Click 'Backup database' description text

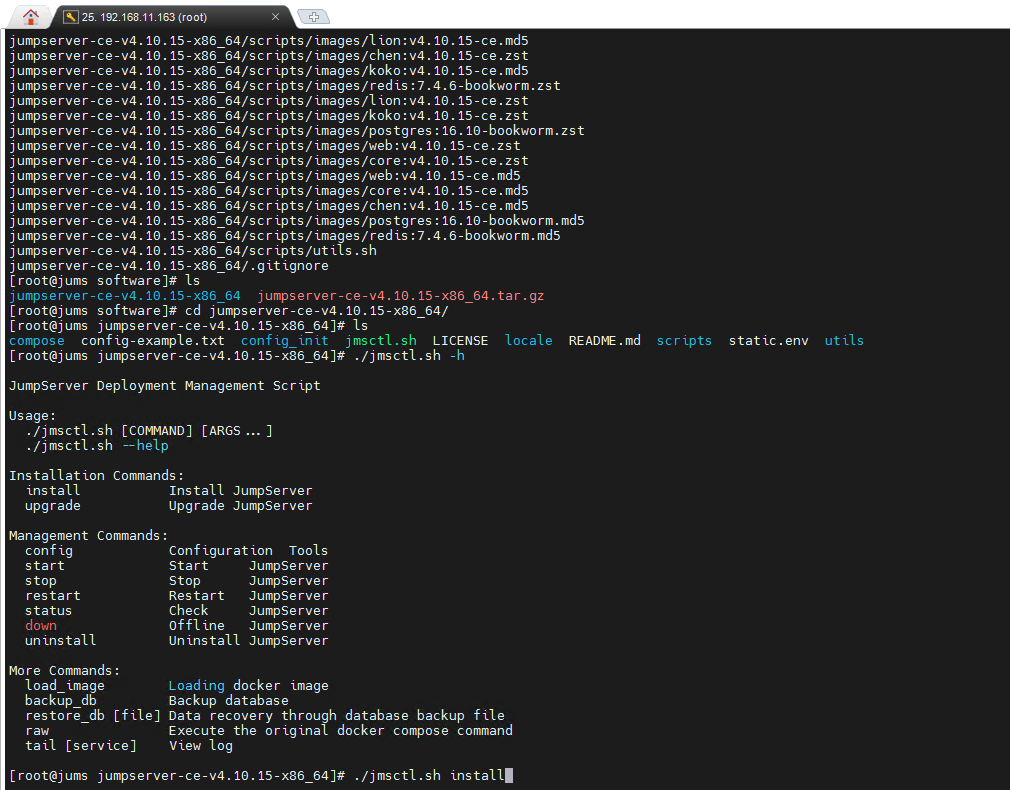229,701
